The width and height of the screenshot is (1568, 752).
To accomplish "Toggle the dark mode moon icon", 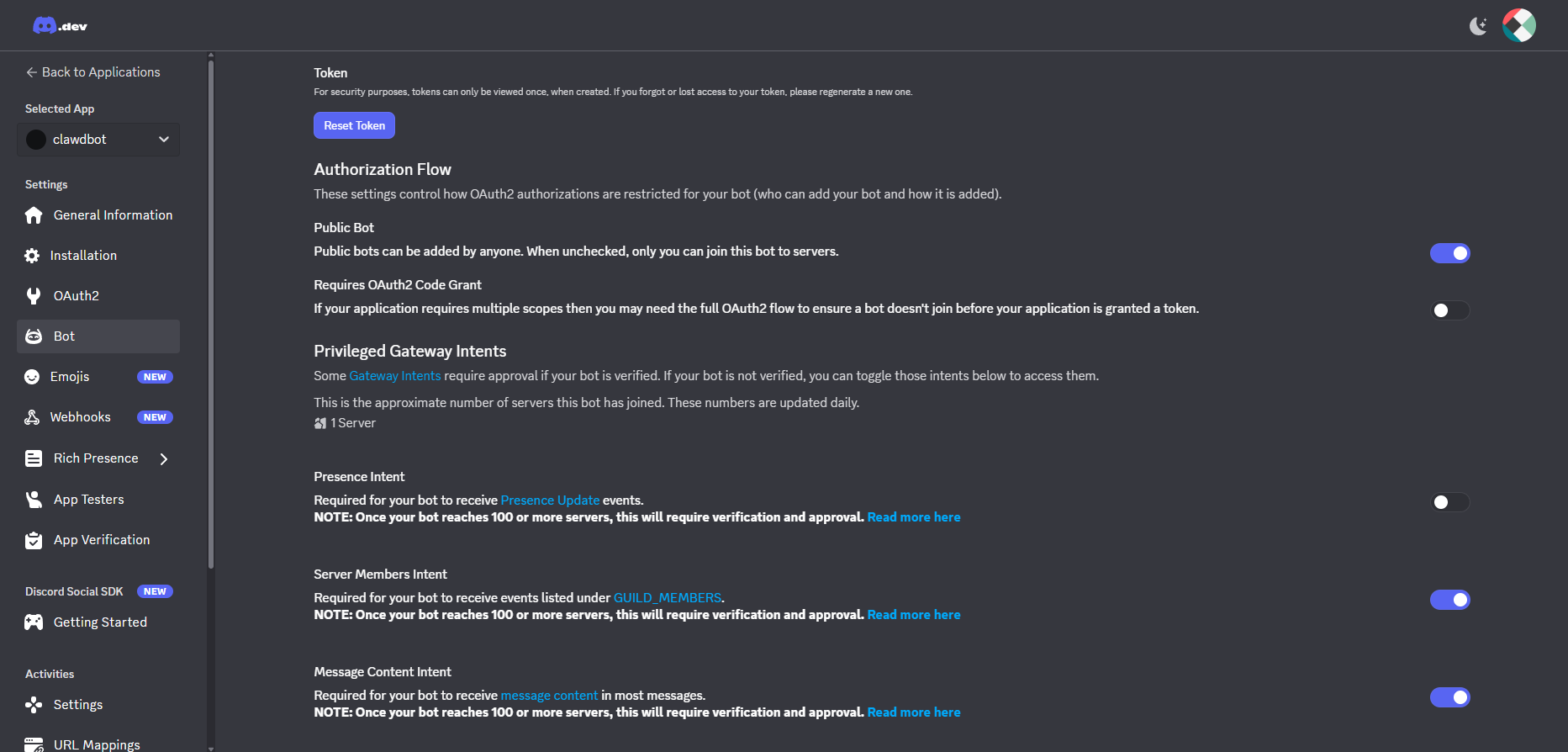I will tap(1478, 26).
